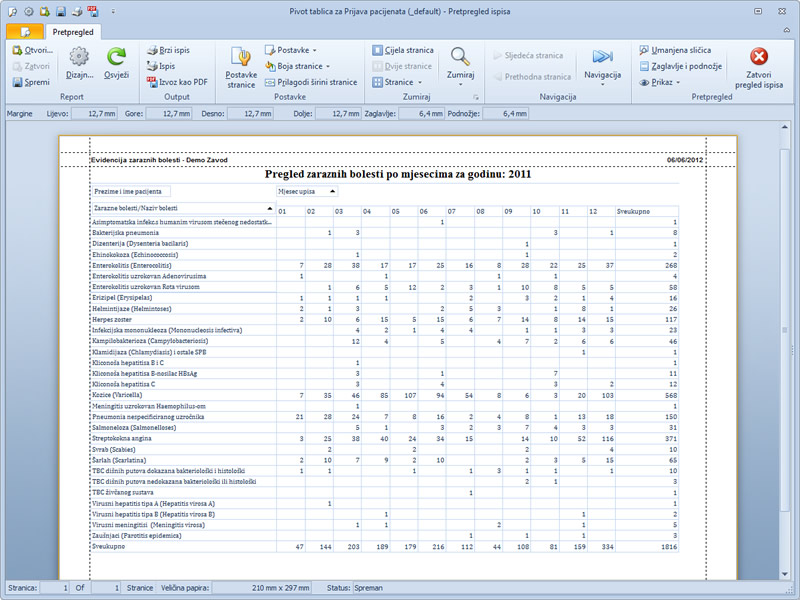The width and height of the screenshot is (800, 600).
Task: Click the print preview icon in title bar
Action: click(x=13, y=11)
